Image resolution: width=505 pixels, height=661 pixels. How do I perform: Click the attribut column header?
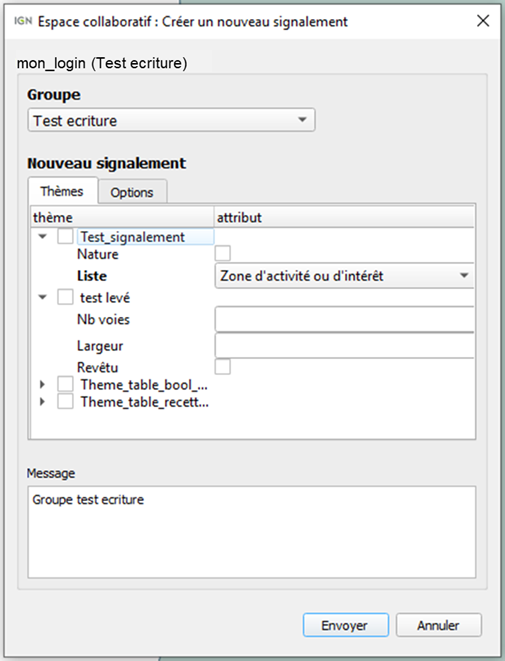click(344, 217)
